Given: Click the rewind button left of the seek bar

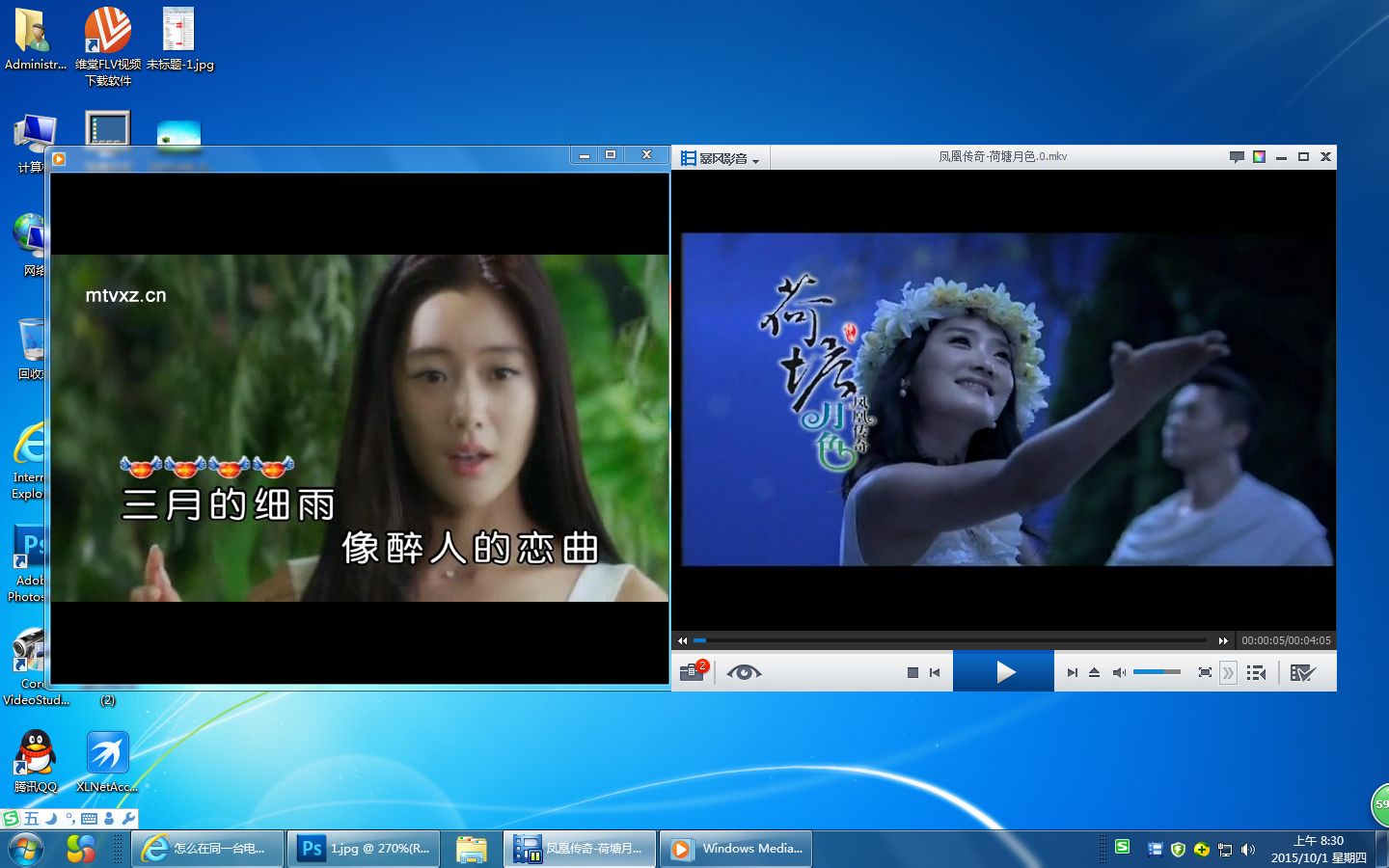Looking at the screenshot, I should [682, 640].
